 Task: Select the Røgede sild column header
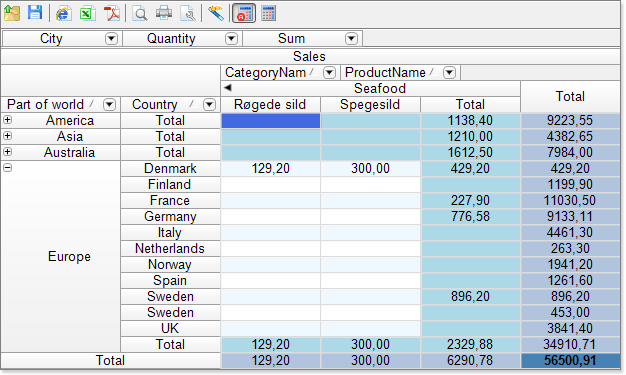(x=270, y=105)
